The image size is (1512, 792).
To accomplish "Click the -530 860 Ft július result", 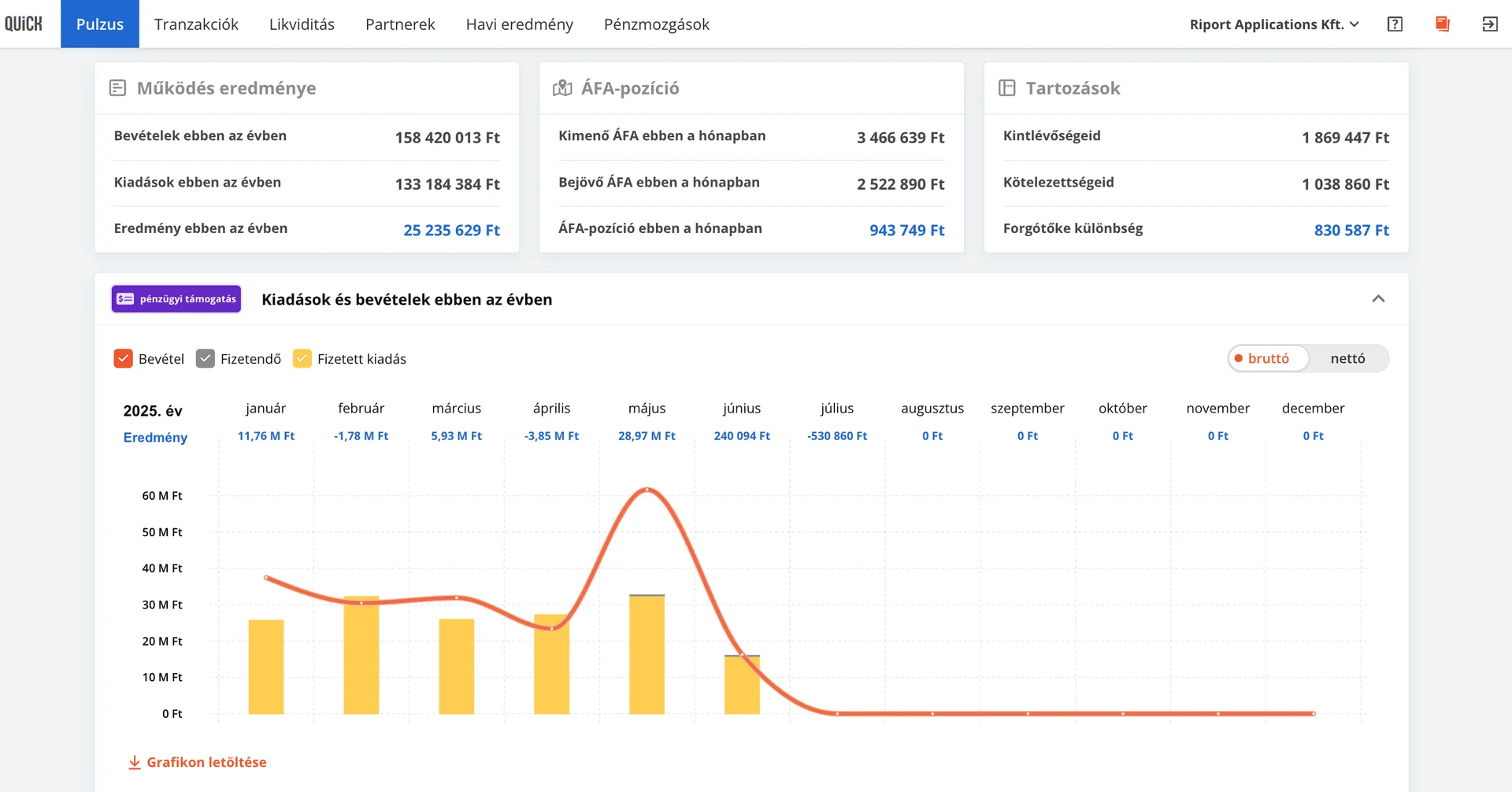I will coord(837,436).
